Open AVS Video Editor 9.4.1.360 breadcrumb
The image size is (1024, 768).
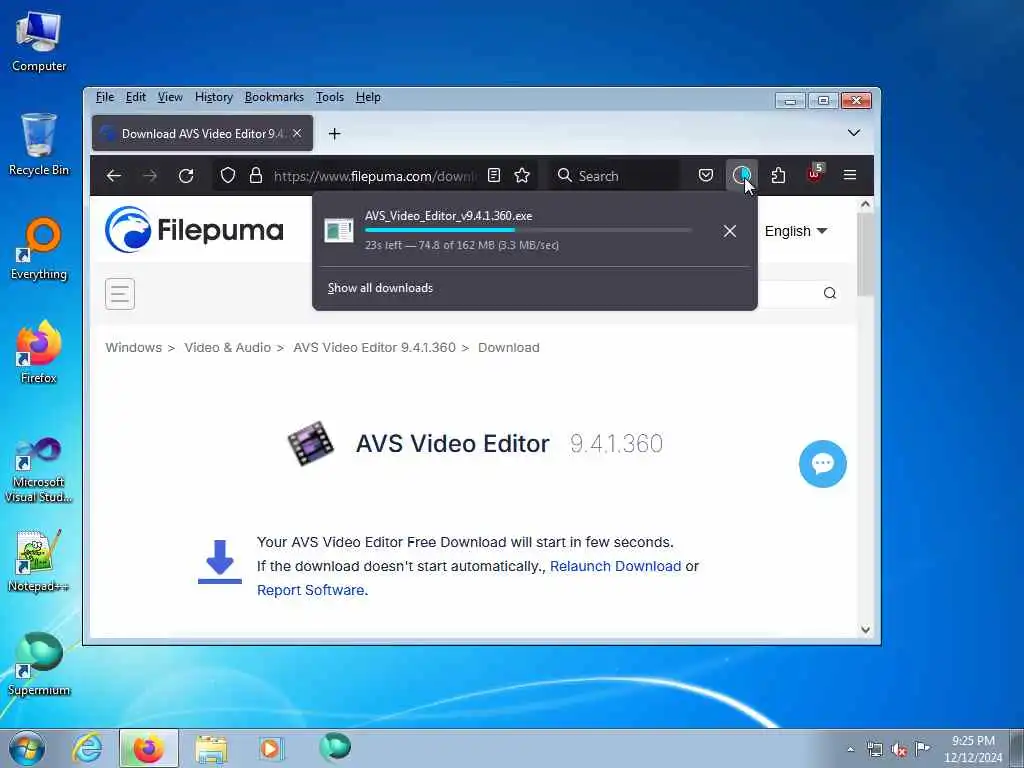point(374,347)
